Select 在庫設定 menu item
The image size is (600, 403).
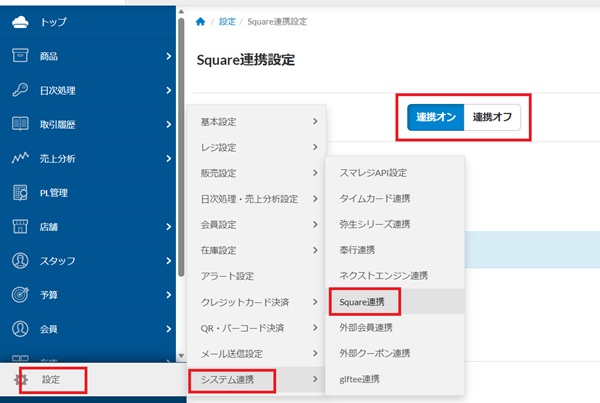[x=256, y=250]
